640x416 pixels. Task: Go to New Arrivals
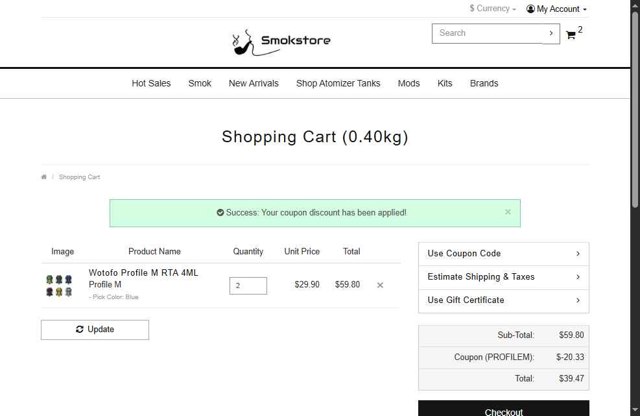coord(253,83)
